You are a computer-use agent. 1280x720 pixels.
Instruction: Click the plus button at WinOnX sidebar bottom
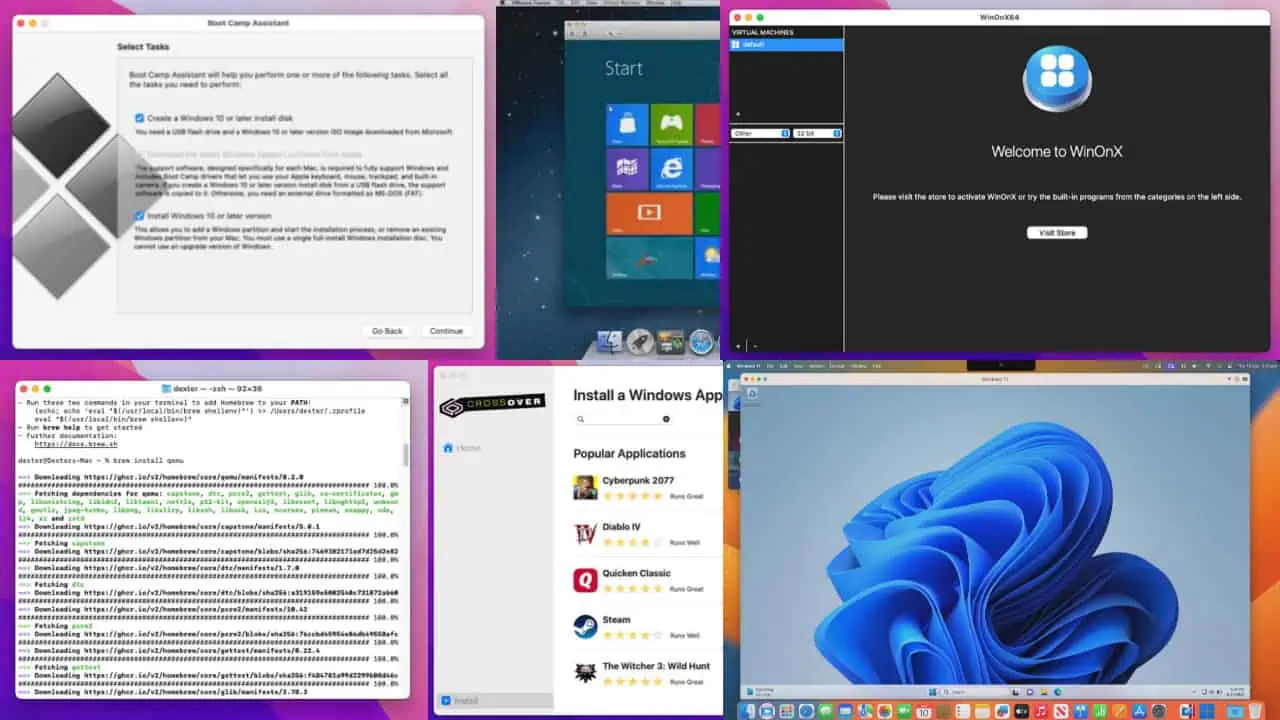click(738, 345)
